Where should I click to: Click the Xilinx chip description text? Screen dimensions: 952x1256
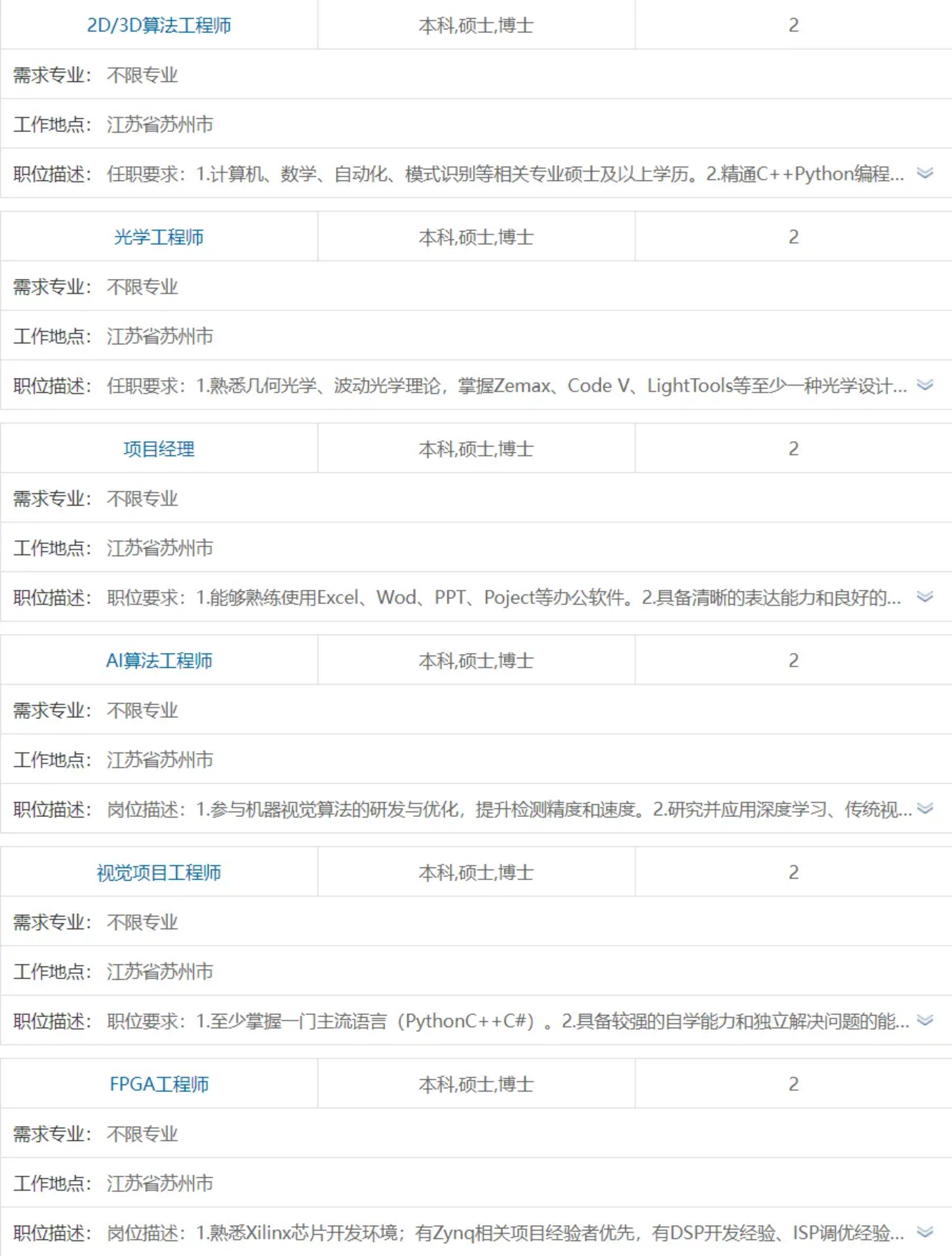coord(504,1233)
